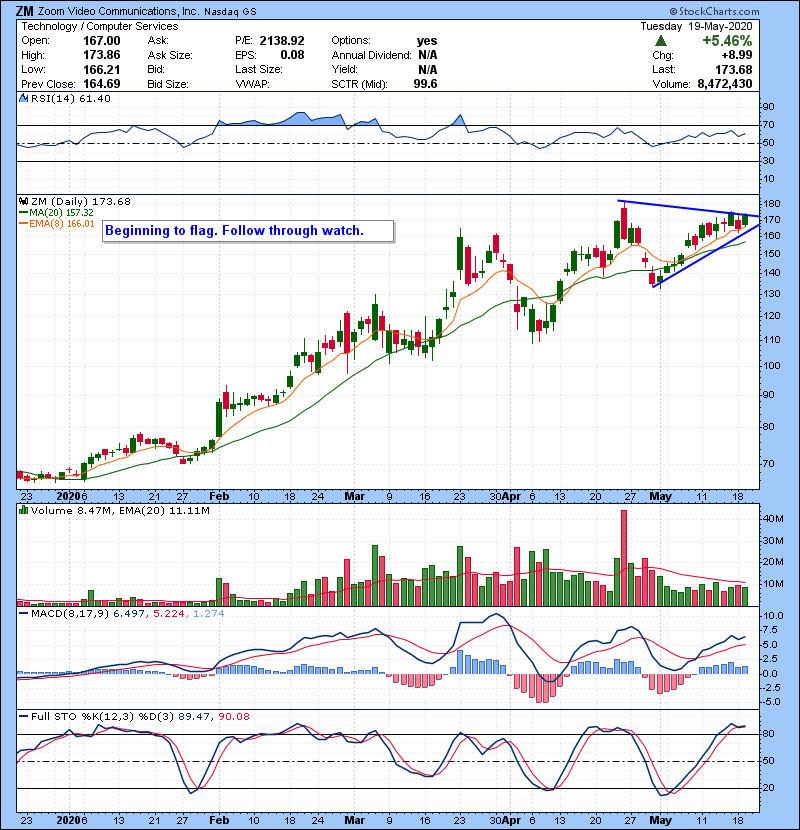Click the Annual Dividend label

click(x=371, y=55)
